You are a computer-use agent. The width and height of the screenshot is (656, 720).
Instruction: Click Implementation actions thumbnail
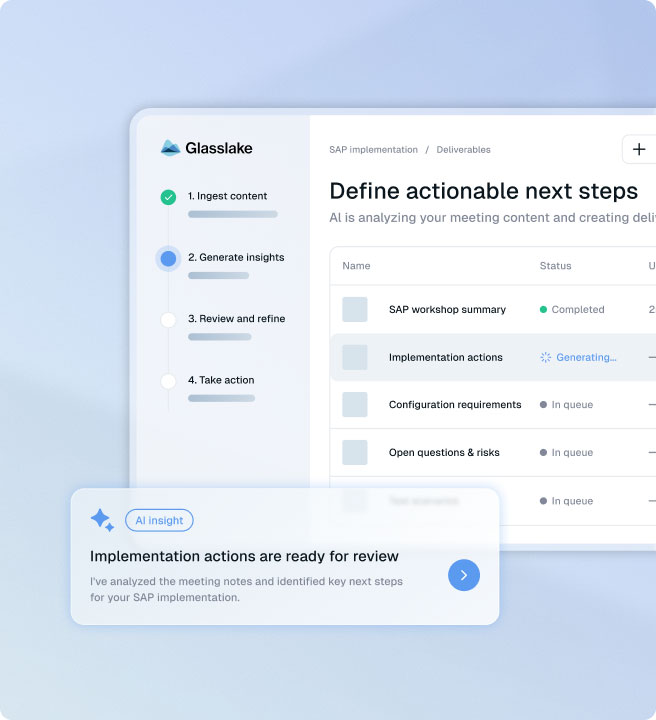click(x=355, y=357)
